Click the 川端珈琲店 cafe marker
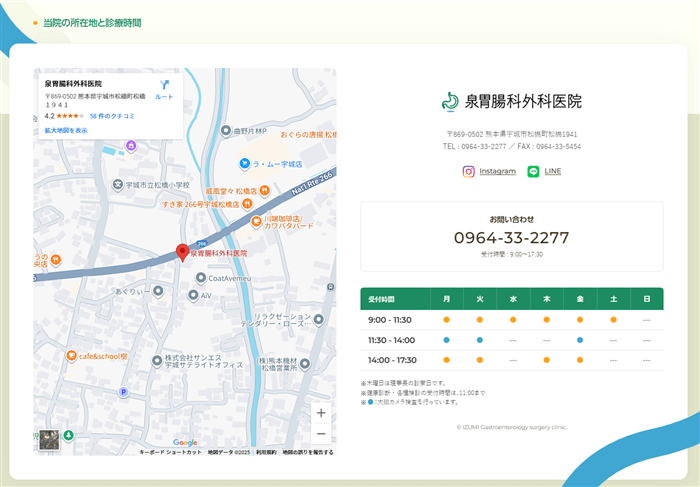 (x=256, y=221)
